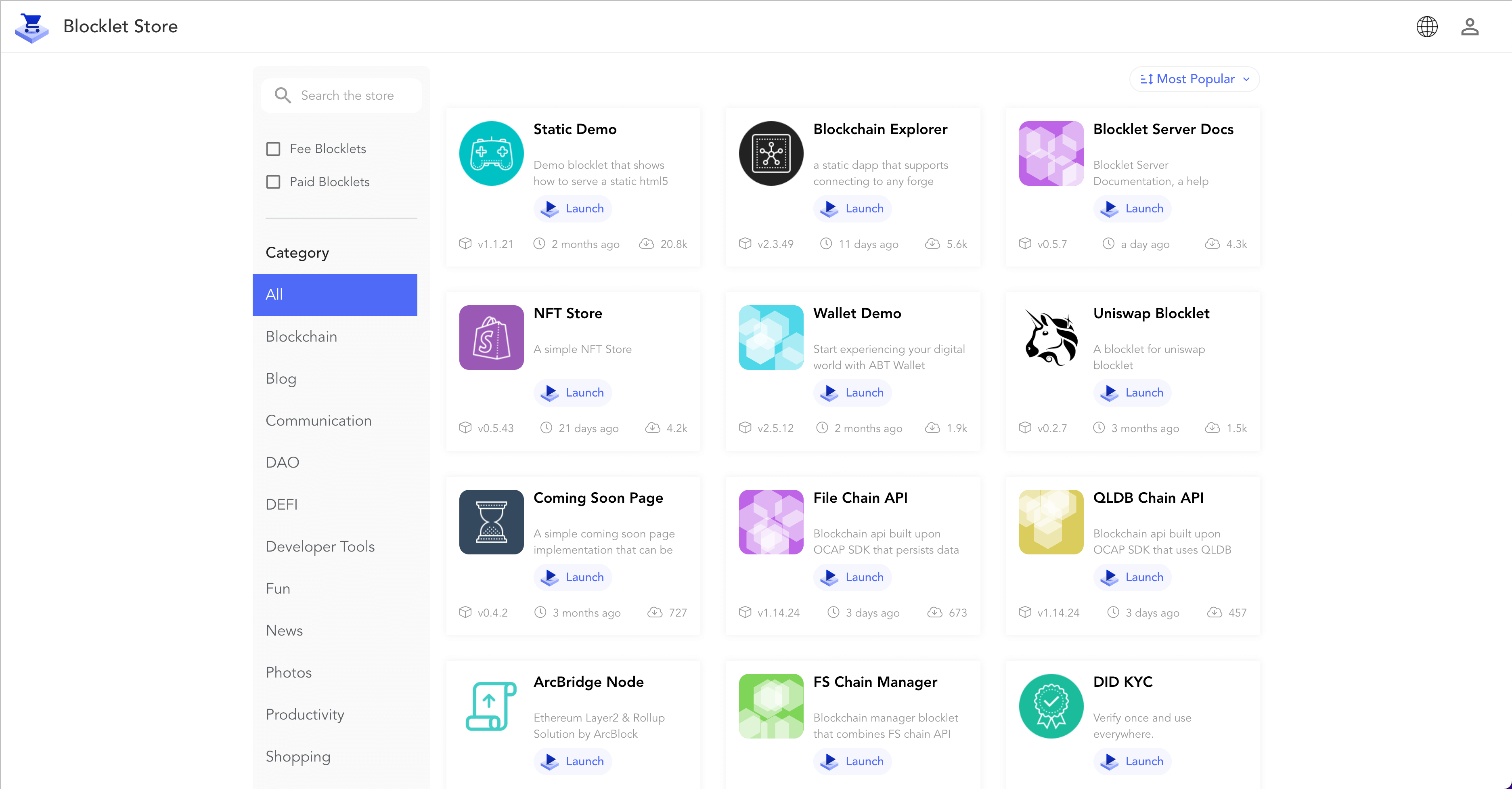Viewport: 1512px width, 789px height.
Task: Choose the DEFI category
Action: 281,505
